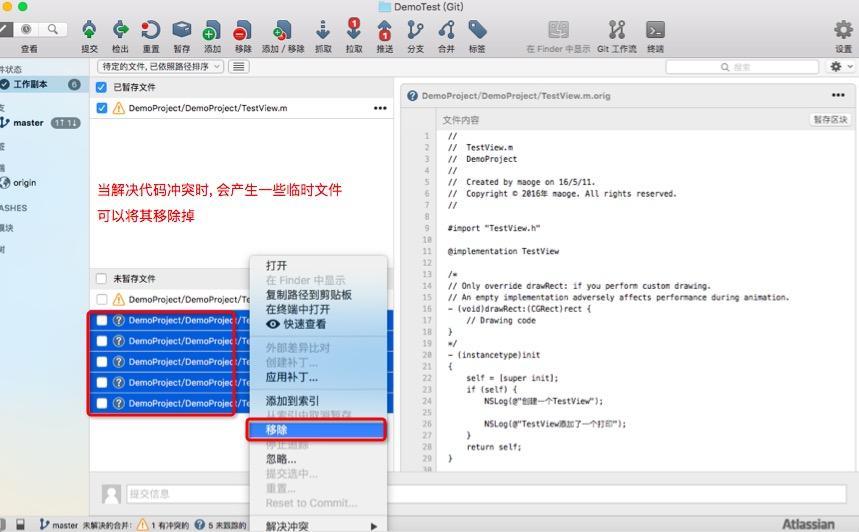Open the list view mode button
This screenshot has width=859, height=532.
(238, 67)
